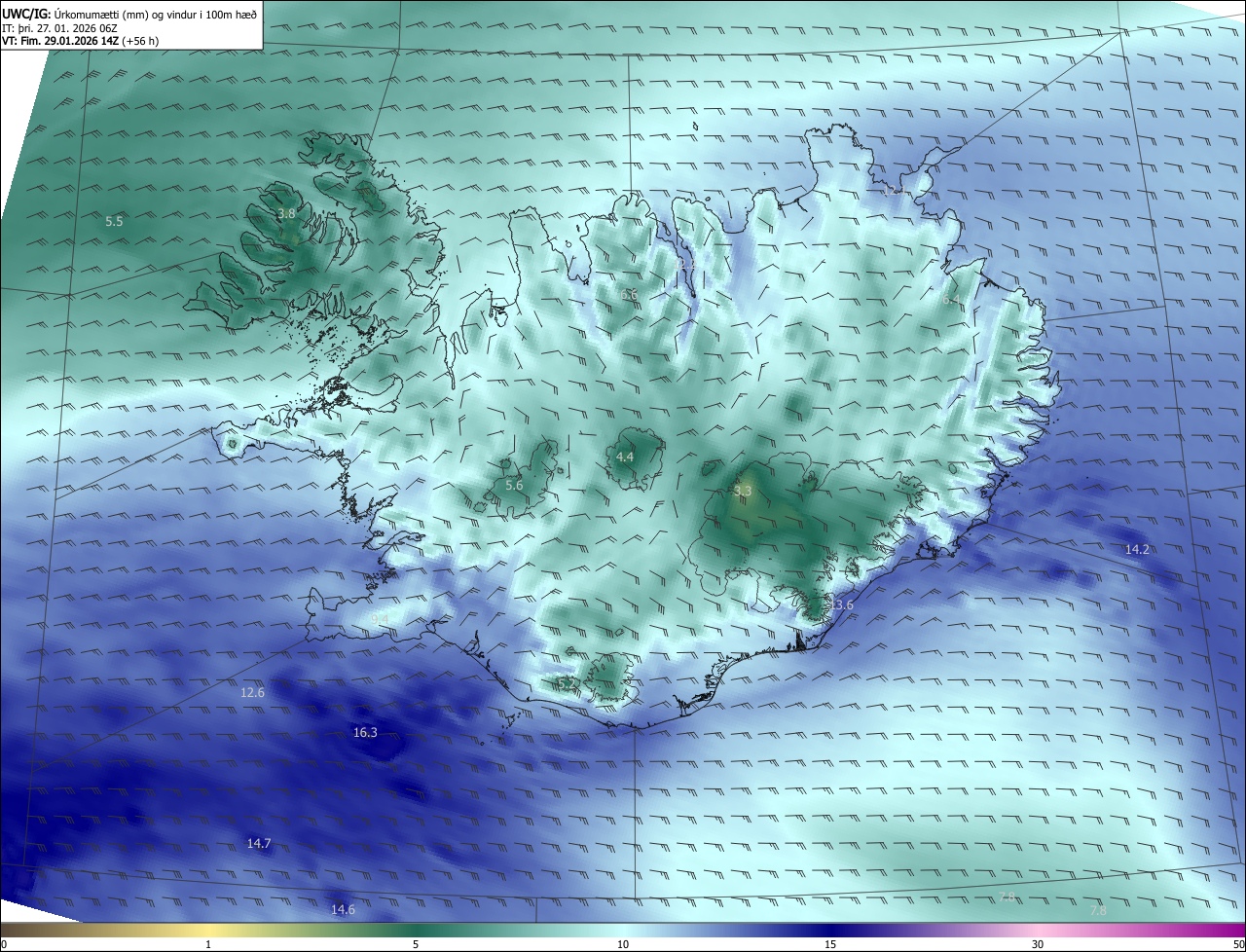Click the 4.4 value inside the glacier outline

625,457
